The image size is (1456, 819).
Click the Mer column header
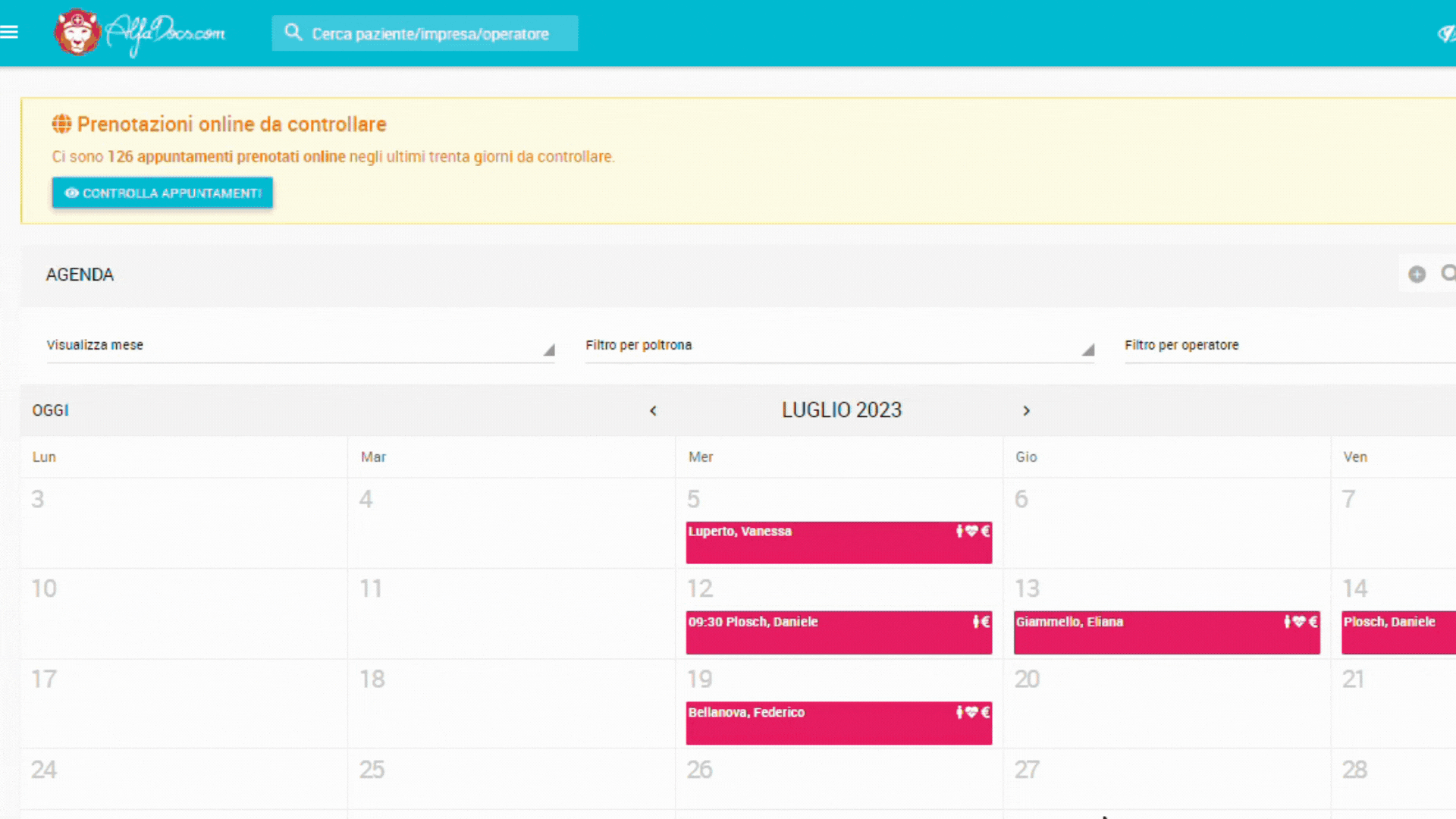(701, 457)
